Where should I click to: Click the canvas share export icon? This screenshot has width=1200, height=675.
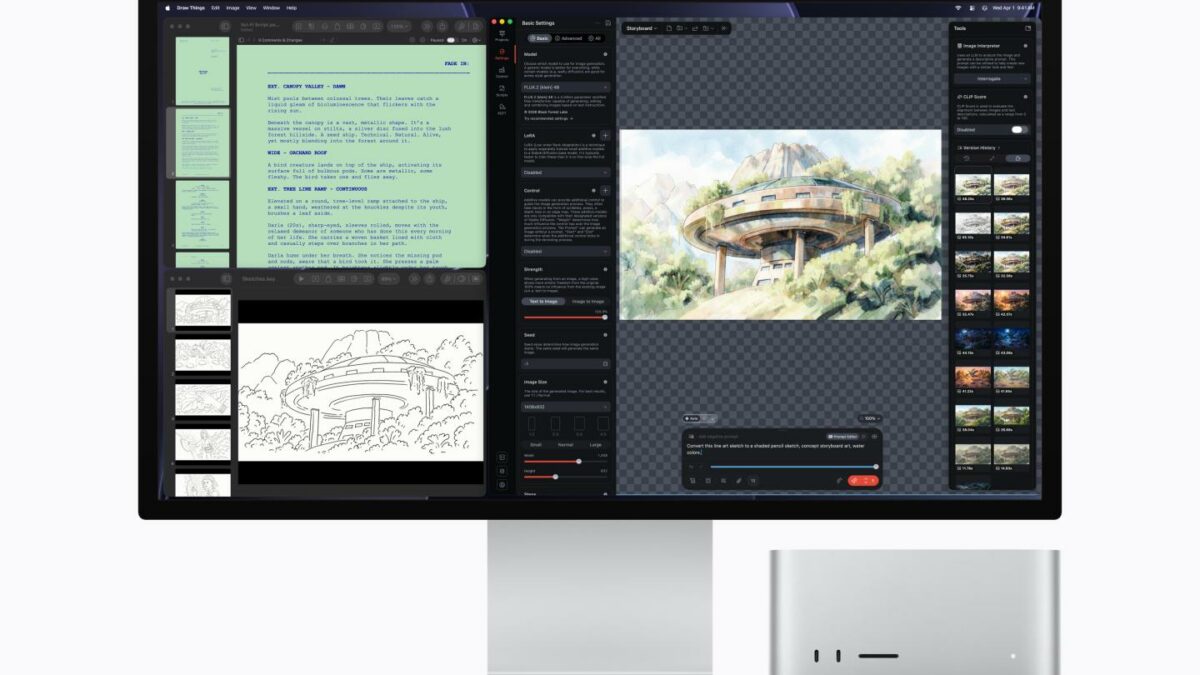[x=696, y=28]
